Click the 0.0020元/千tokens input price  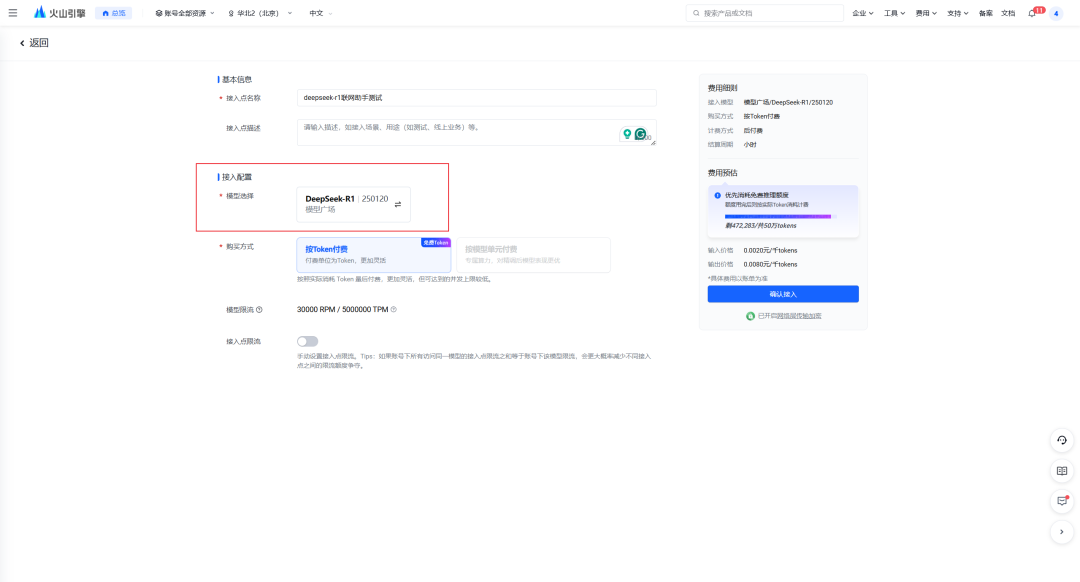tap(770, 250)
